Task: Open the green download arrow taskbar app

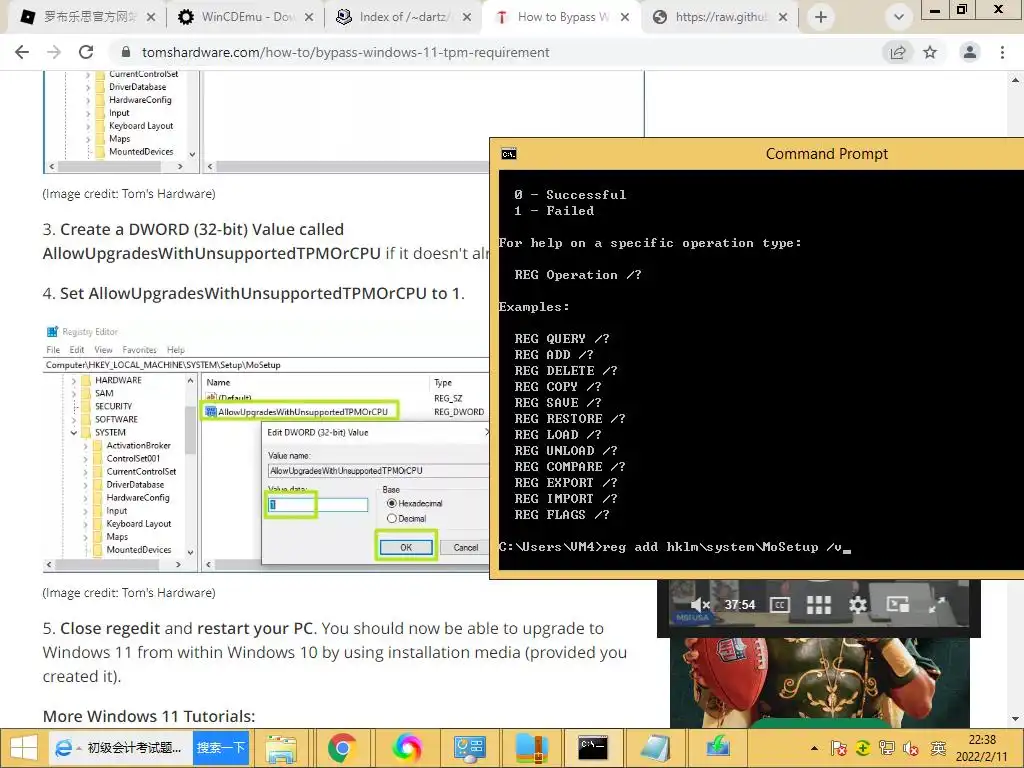Action: click(717, 748)
